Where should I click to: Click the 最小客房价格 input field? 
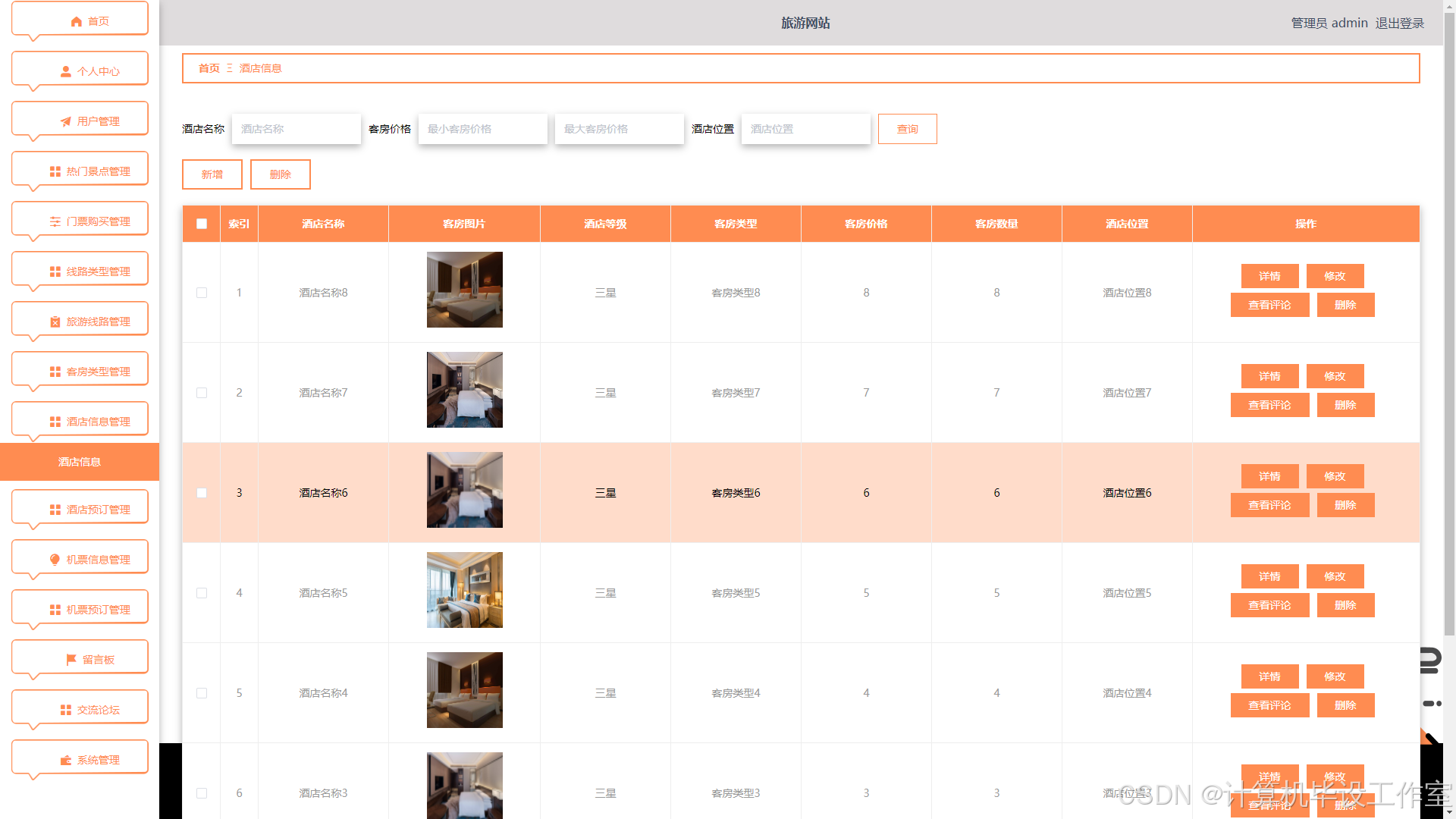tap(482, 129)
